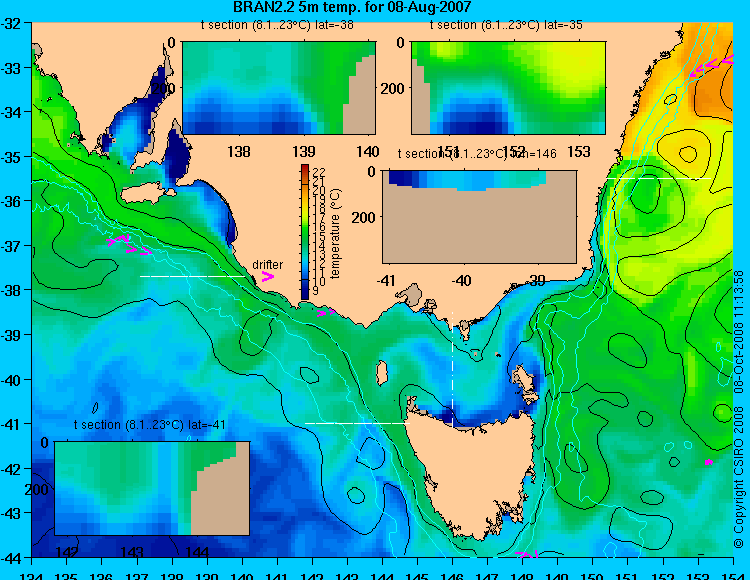The width and height of the screenshot is (750, 580).
Task: Click '-40' on the lon=146 inset axis
Action: point(462,280)
